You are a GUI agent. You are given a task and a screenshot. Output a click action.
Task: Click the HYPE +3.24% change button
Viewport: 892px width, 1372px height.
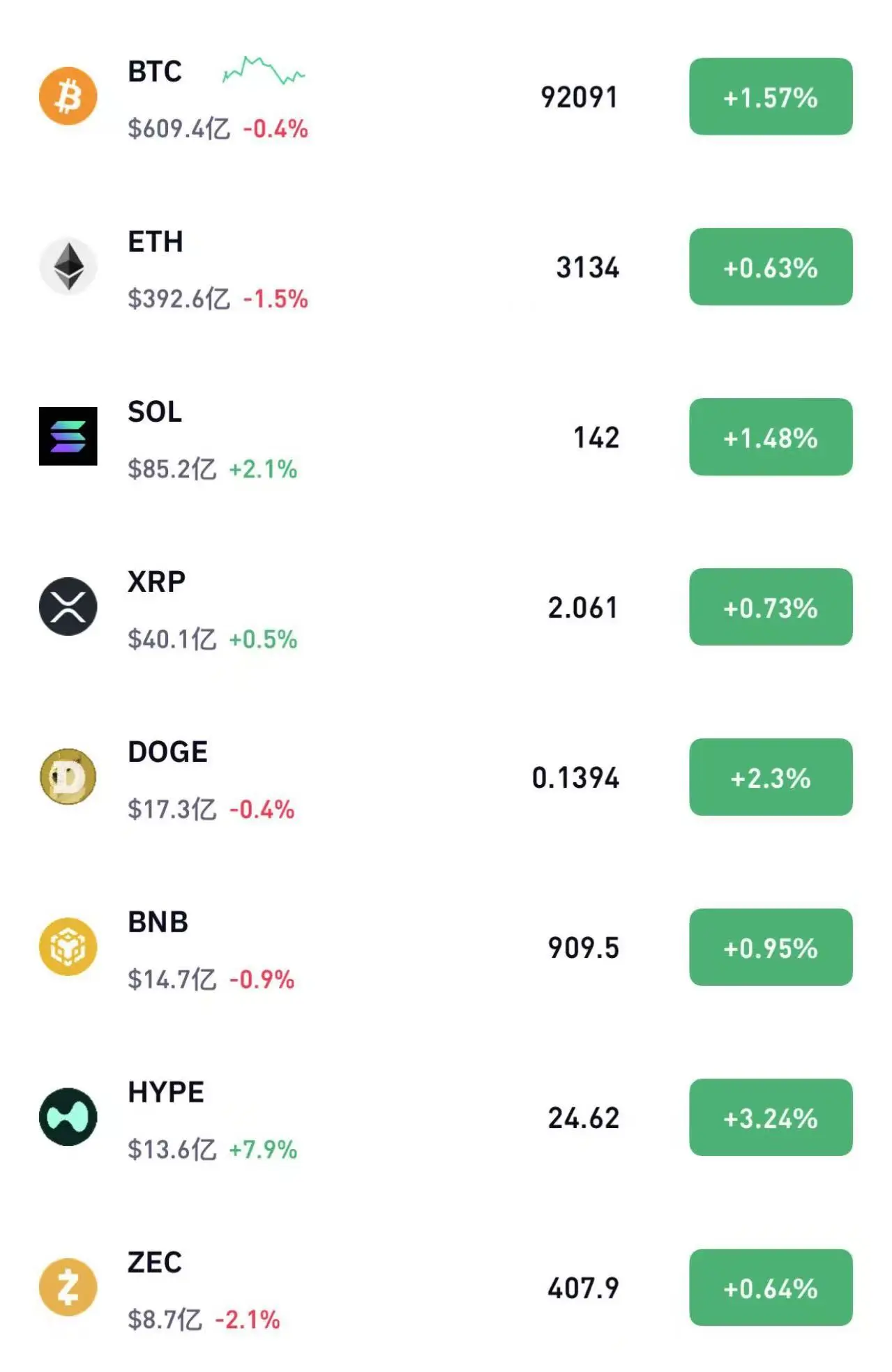point(771,1118)
